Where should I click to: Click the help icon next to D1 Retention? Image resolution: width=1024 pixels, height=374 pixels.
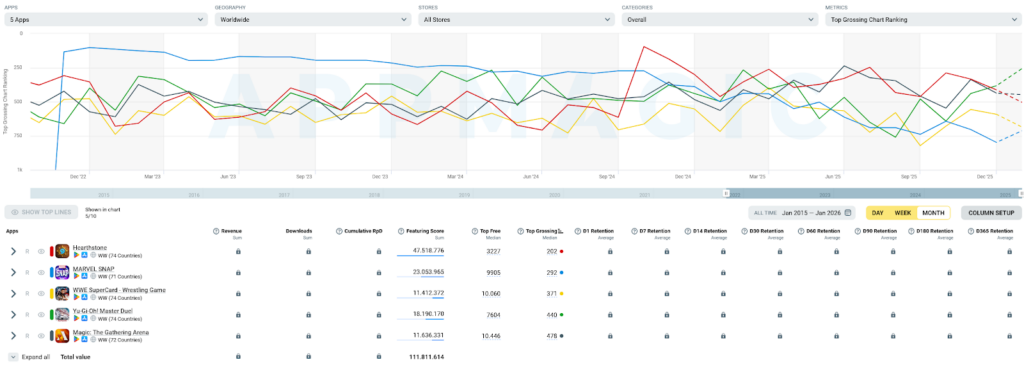click(x=577, y=231)
